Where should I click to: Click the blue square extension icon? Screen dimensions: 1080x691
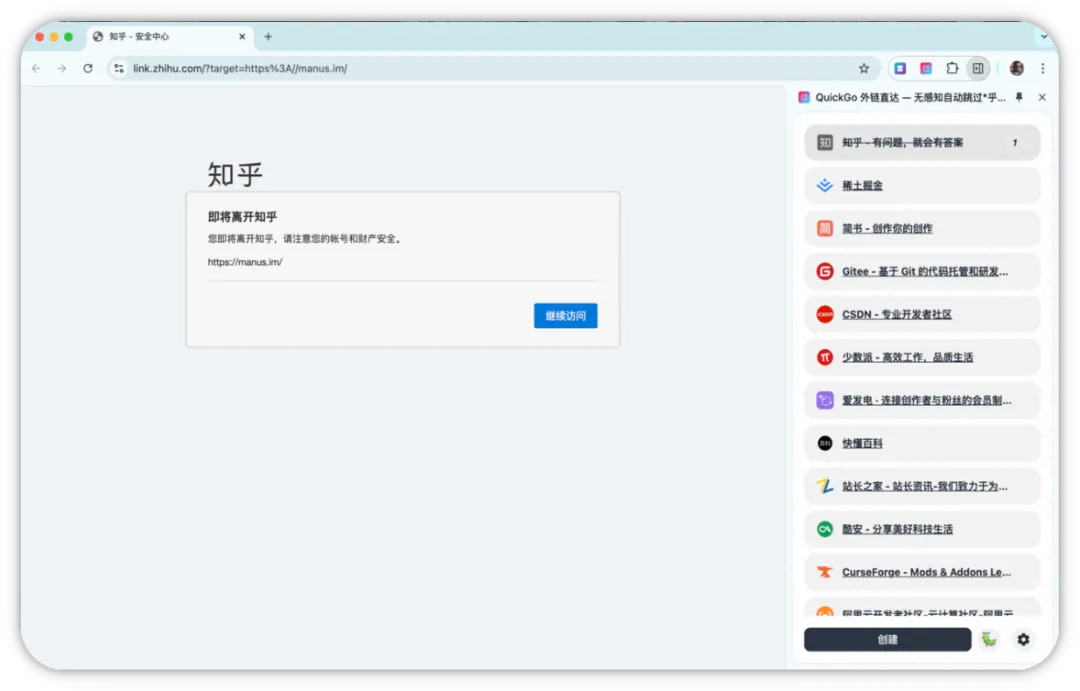[900, 68]
